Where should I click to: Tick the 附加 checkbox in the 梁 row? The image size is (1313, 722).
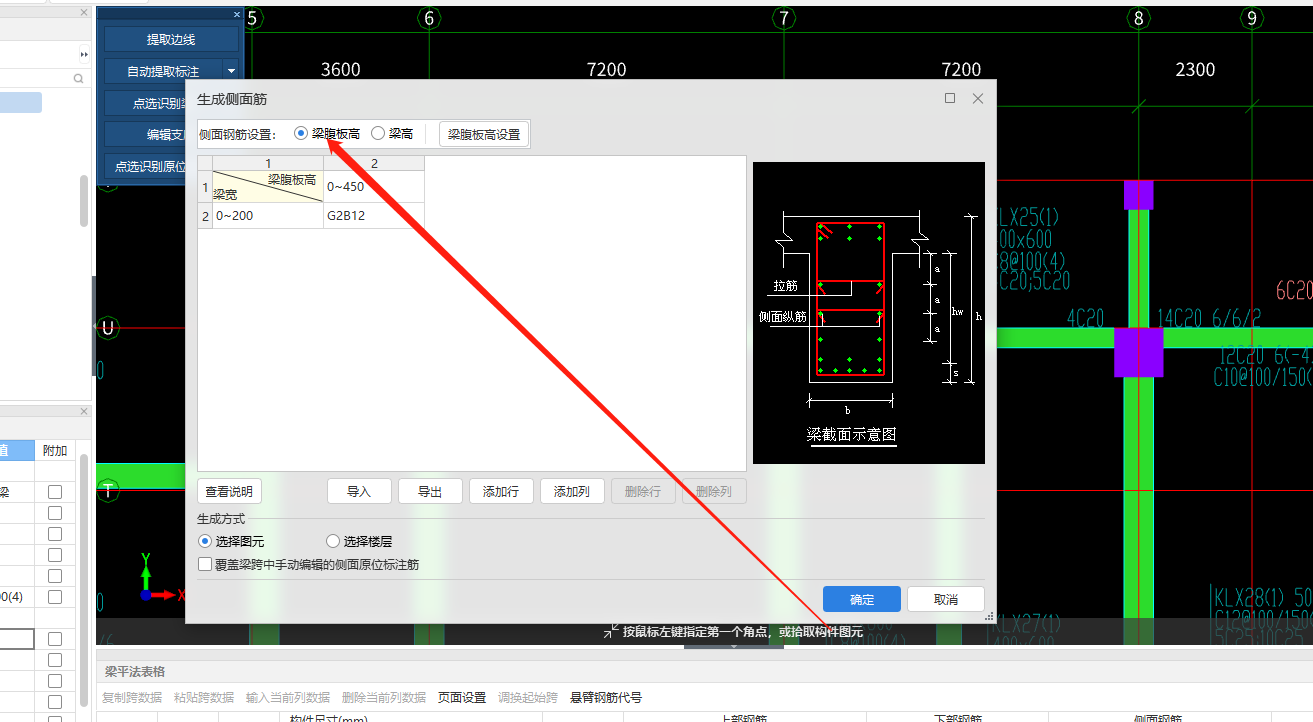pos(55,492)
